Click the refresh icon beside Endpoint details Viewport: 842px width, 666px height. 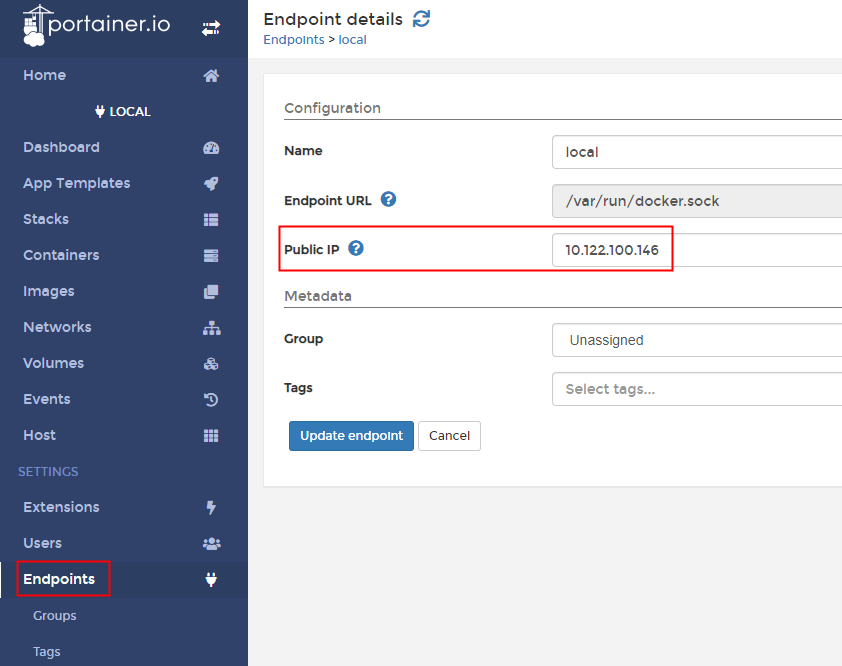click(x=420, y=19)
